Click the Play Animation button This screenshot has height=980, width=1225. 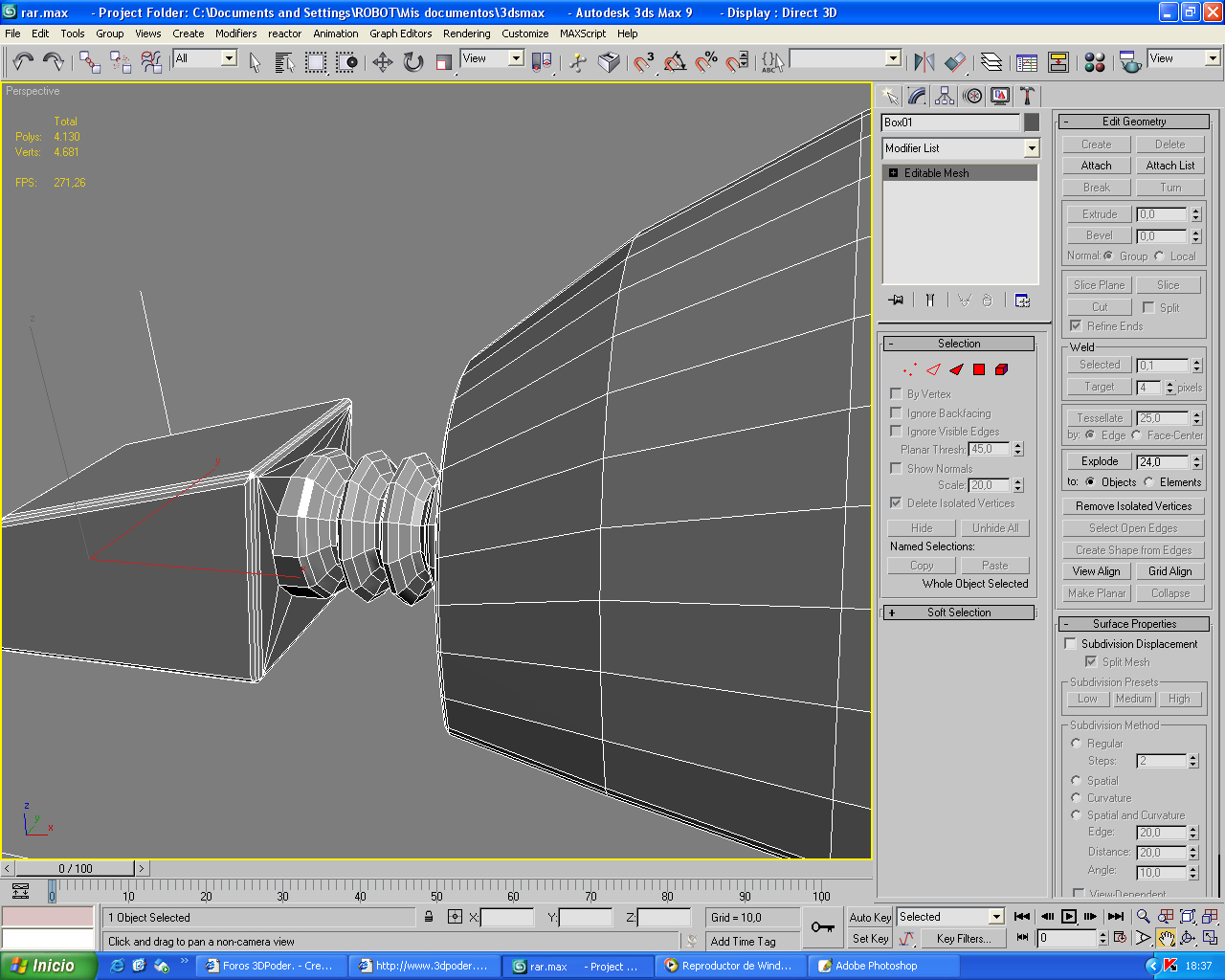(x=1069, y=917)
